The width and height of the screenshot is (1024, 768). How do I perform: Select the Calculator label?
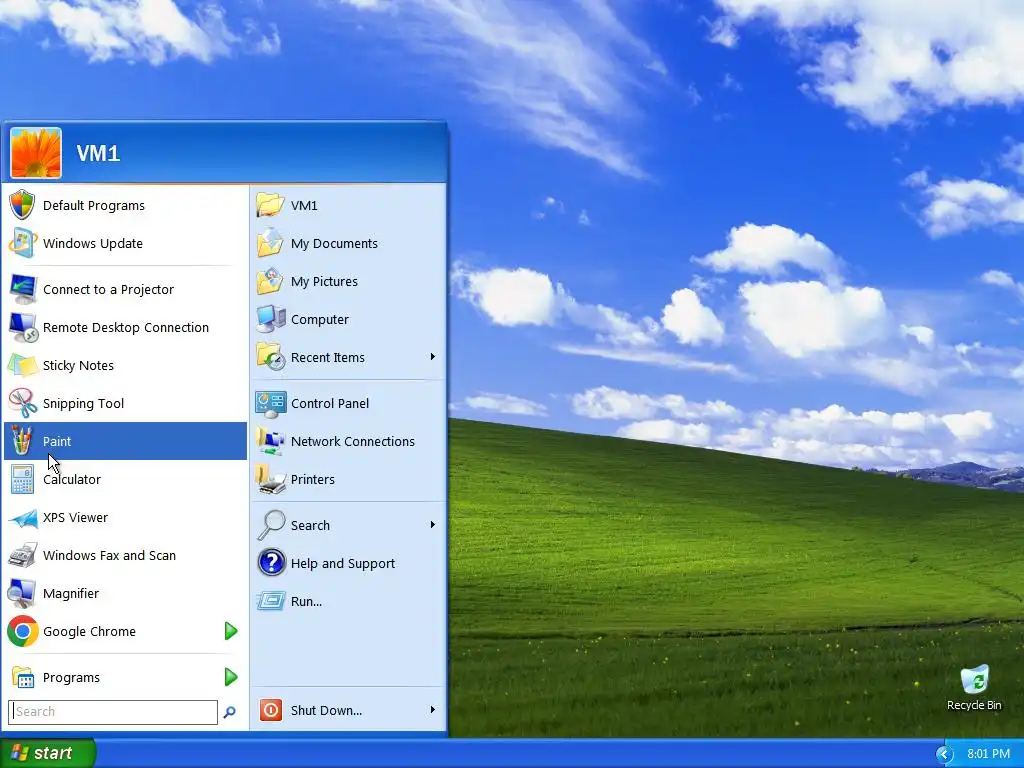coord(72,479)
